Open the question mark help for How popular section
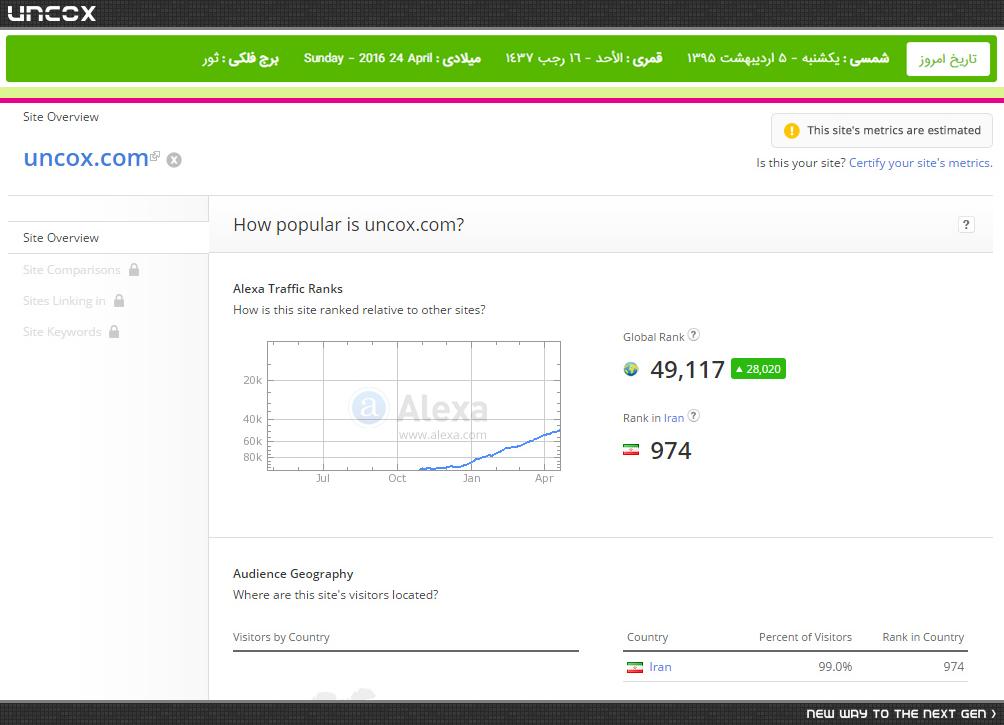 pos(966,225)
